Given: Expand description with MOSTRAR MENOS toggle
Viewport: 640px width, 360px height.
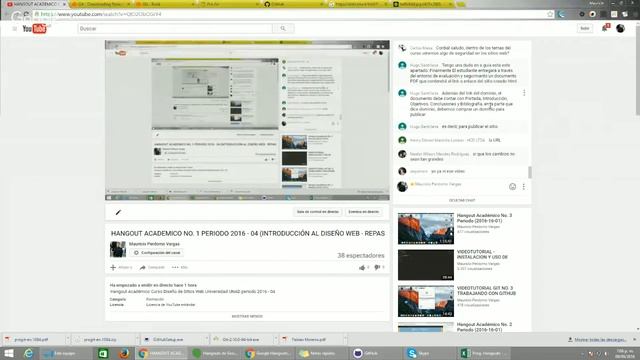Looking at the screenshot, I should click(247, 316).
